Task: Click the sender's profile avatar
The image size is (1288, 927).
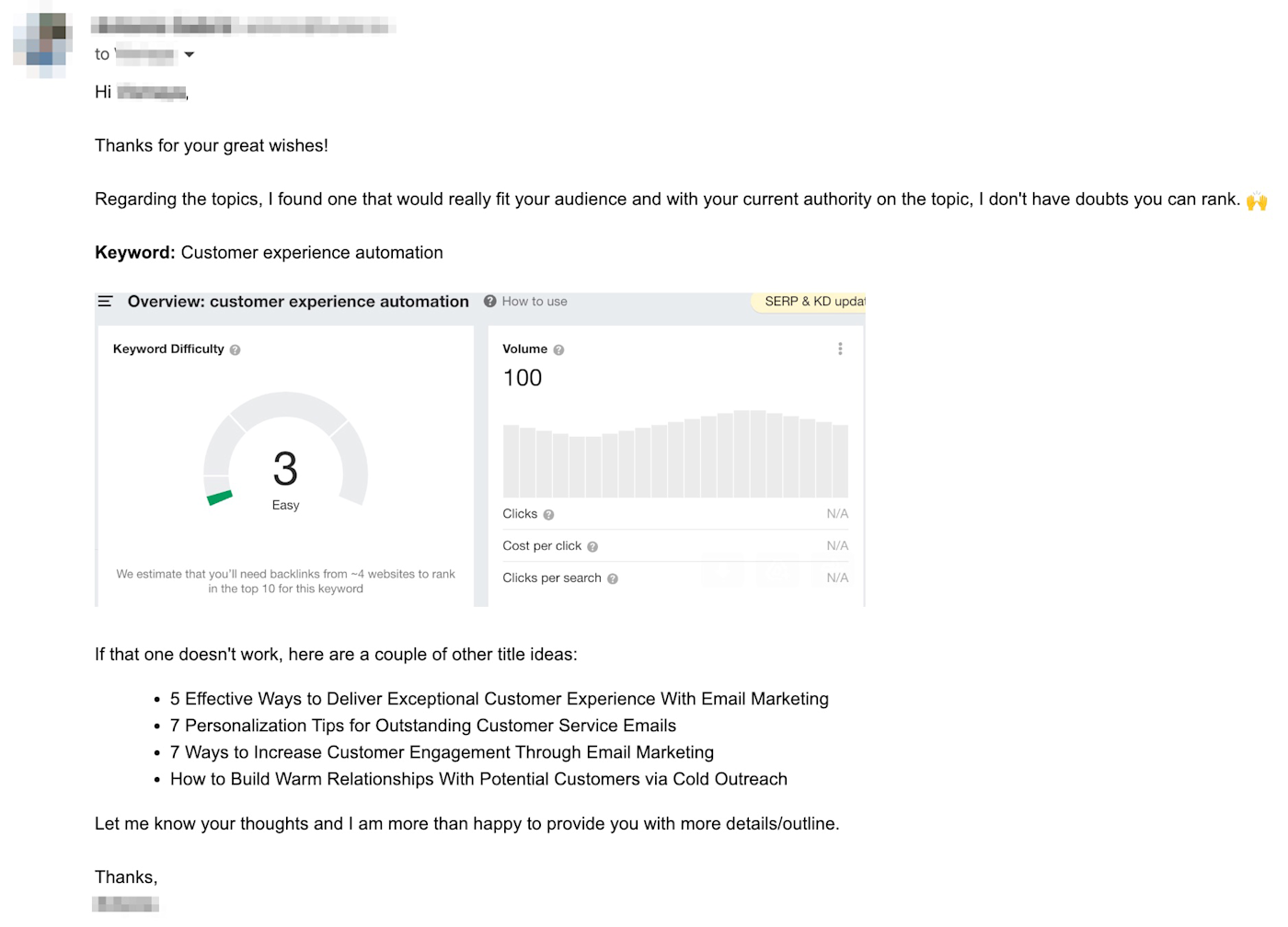Action: [x=42, y=42]
